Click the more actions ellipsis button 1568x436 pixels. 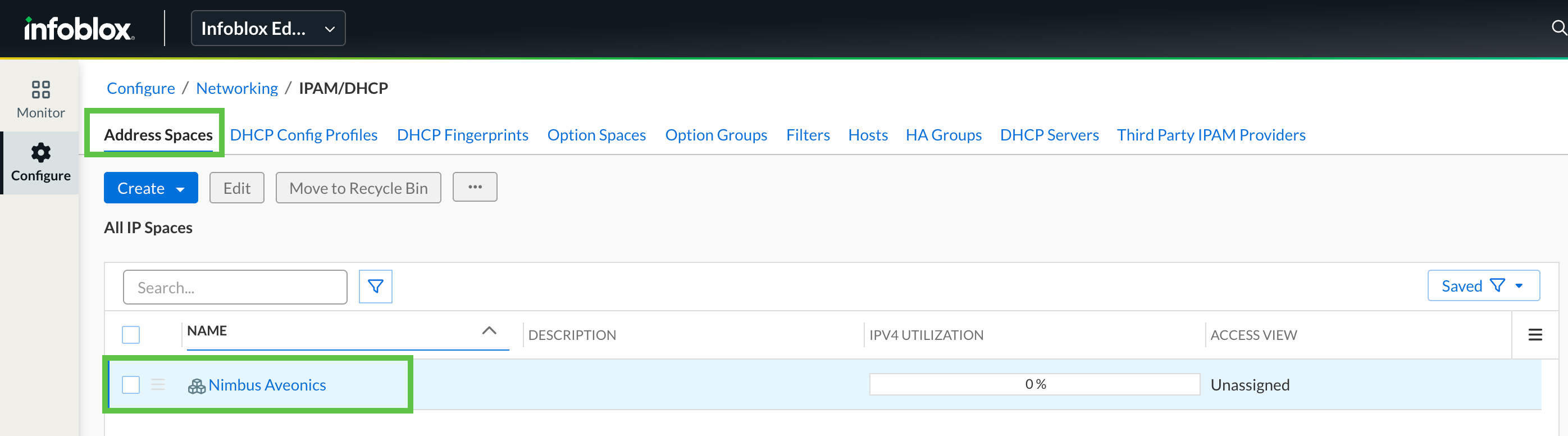[x=474, y=188]
